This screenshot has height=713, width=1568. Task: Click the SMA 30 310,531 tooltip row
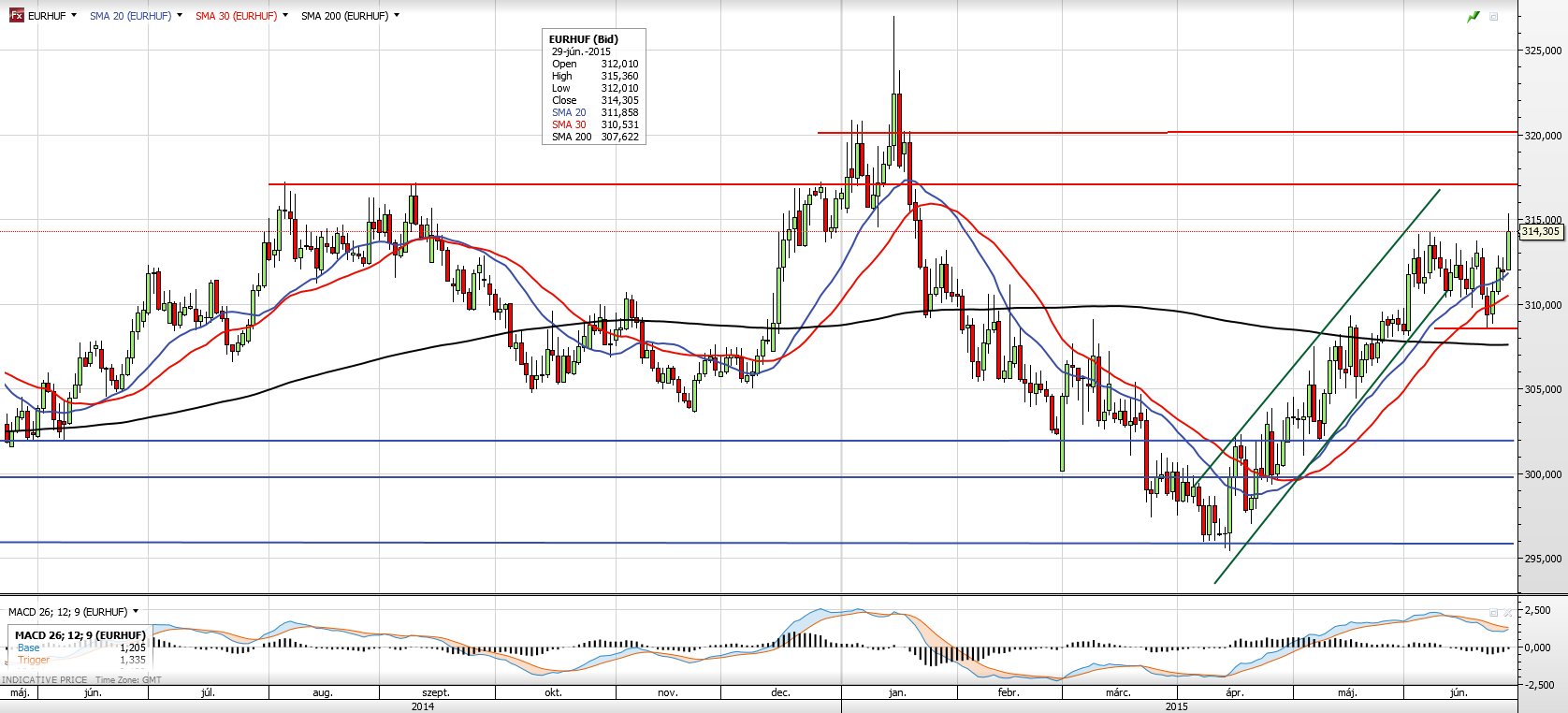pyautogui.click(x=595, y=124)
